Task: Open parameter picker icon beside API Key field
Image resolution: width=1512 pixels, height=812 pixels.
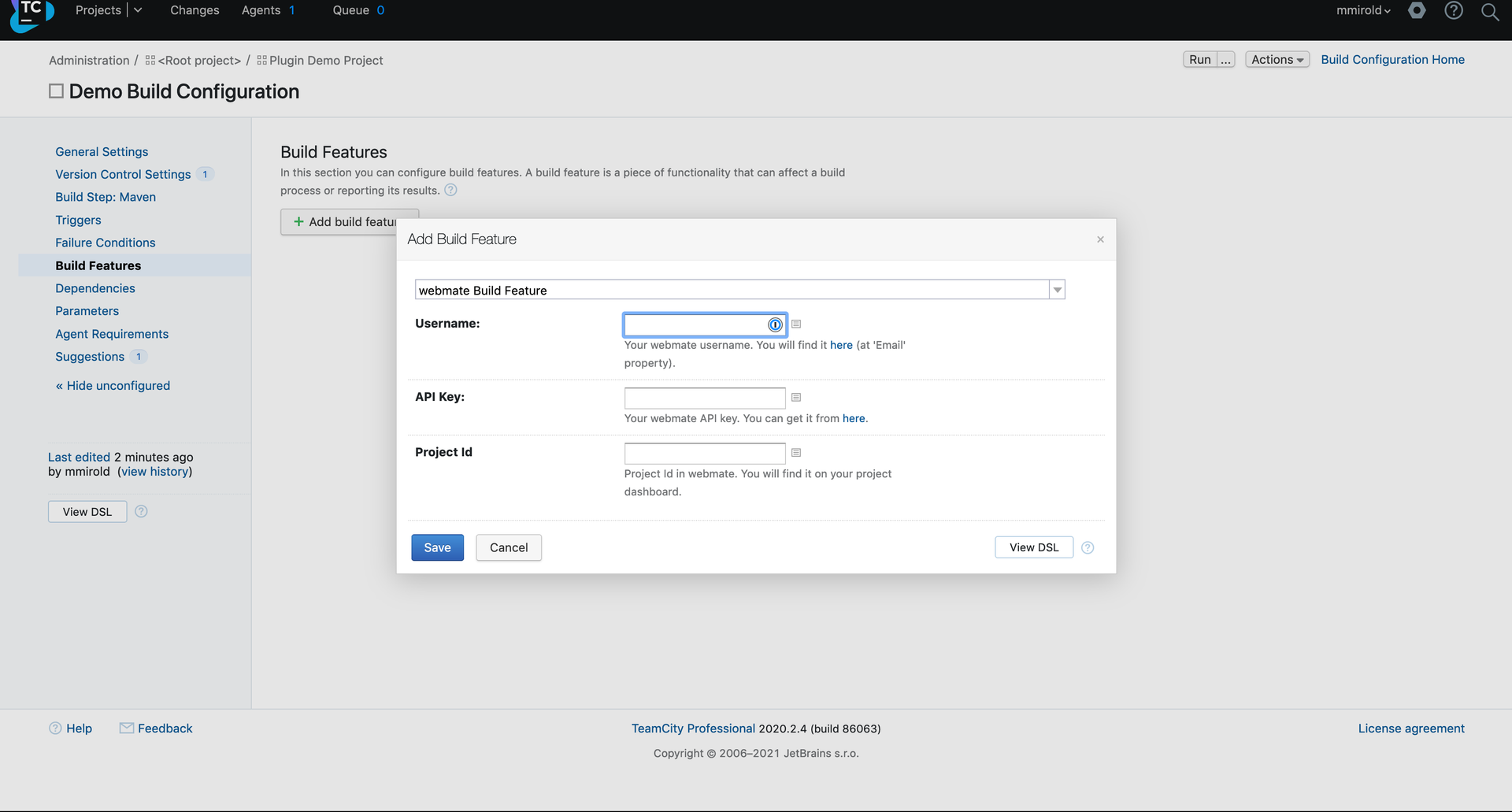Action: [796, 397]
